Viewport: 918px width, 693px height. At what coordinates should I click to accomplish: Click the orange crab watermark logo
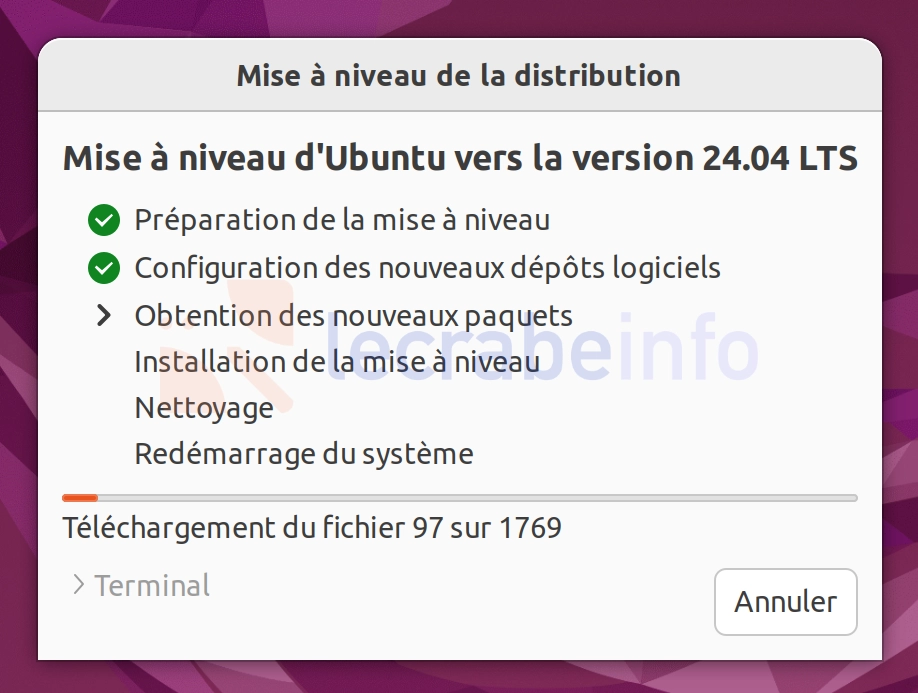(228, 345)
